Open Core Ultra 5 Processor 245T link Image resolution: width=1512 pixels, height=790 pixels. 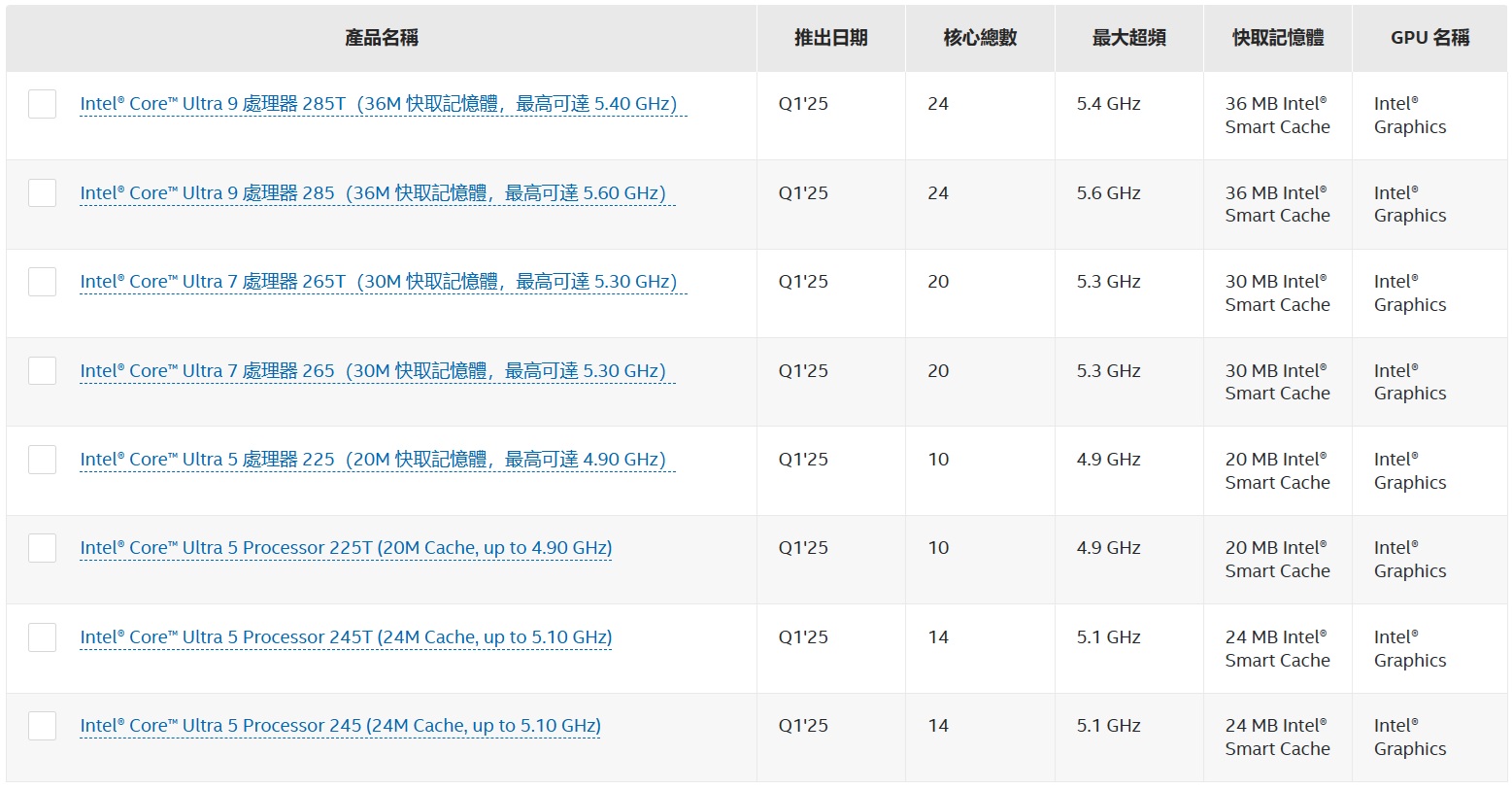346,637
